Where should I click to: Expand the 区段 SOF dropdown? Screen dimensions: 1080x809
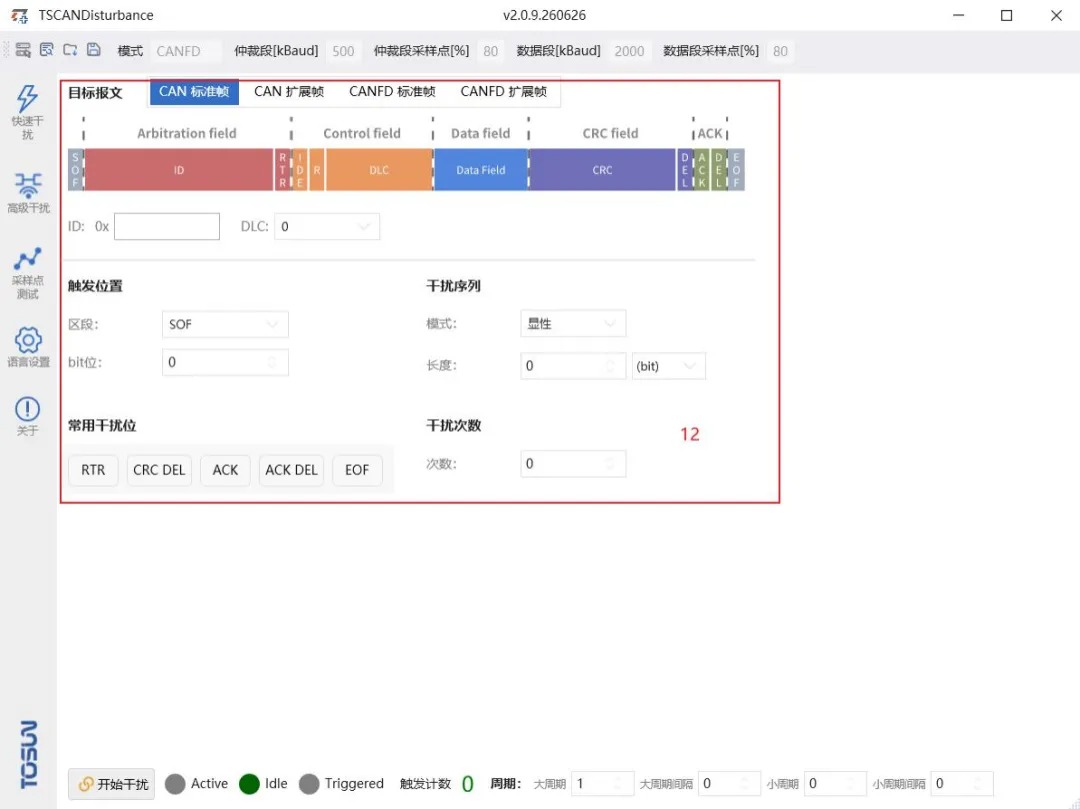[225, 324]
